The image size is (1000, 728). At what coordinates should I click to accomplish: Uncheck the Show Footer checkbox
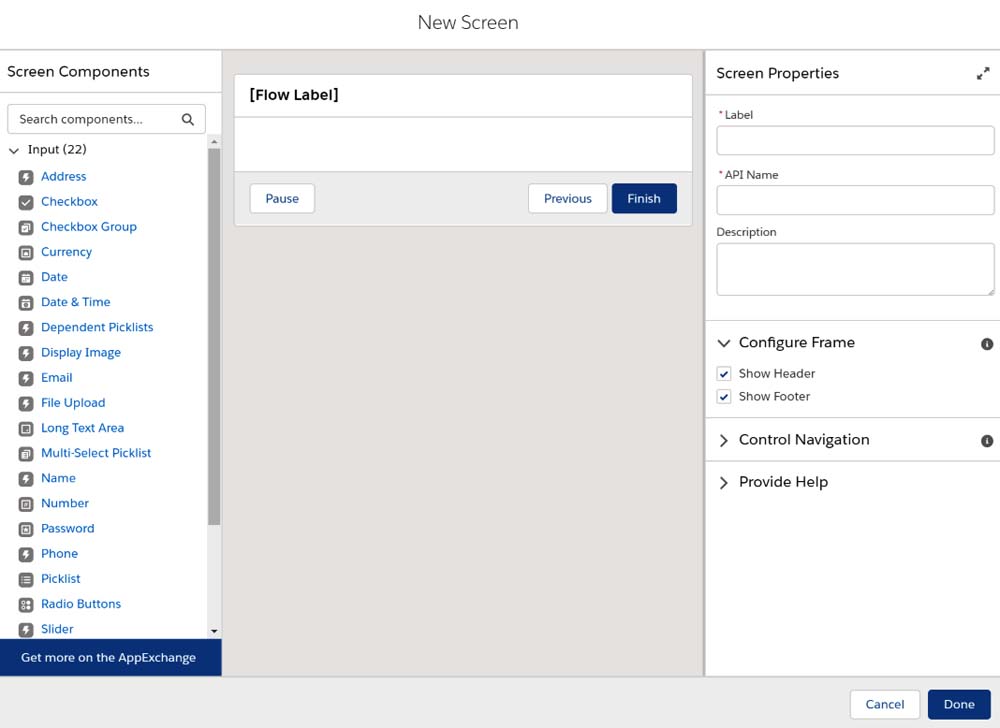[x=724, y=397]
